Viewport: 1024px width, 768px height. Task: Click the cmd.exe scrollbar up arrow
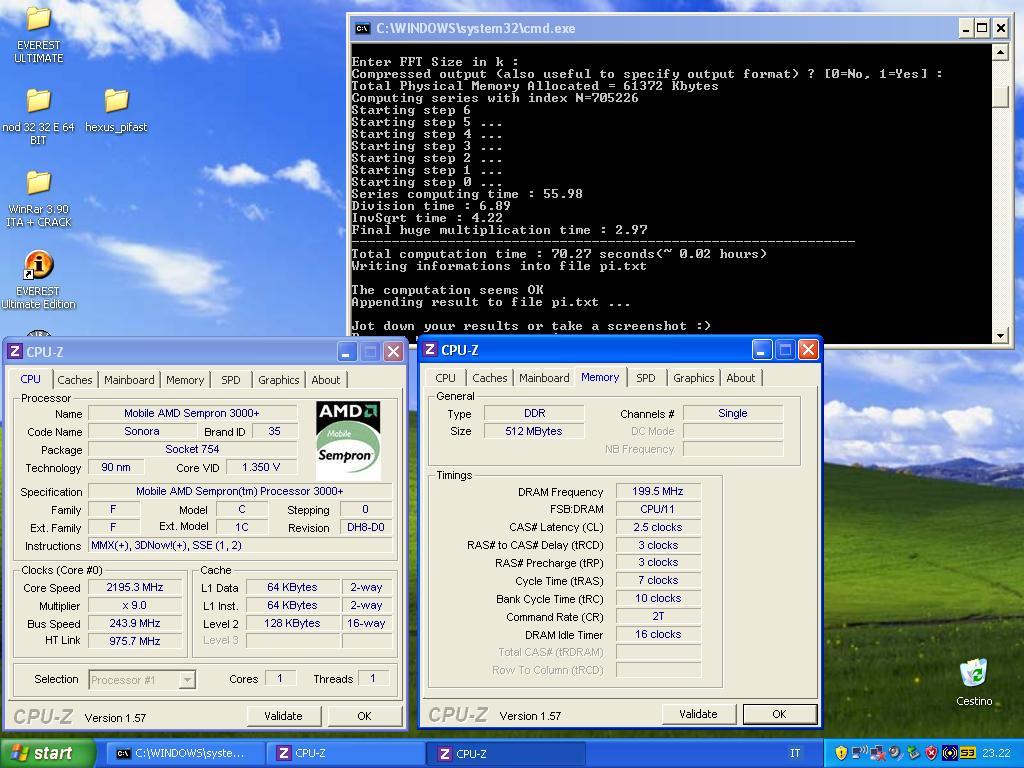point(1000,52)
